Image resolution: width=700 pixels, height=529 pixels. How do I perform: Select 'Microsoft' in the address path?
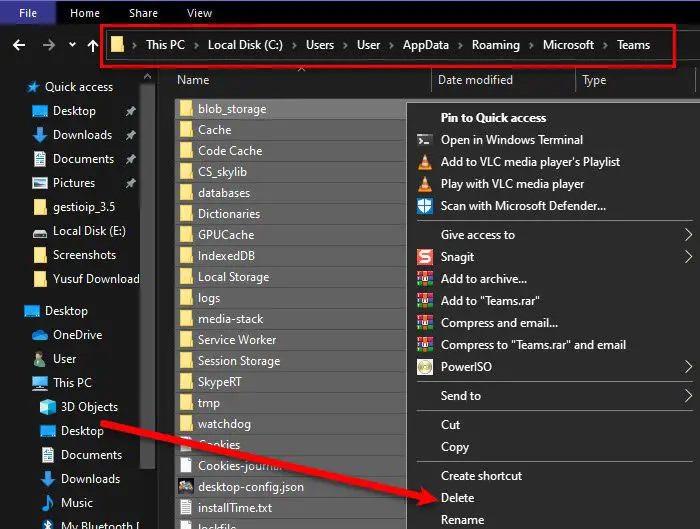(568, 45)
